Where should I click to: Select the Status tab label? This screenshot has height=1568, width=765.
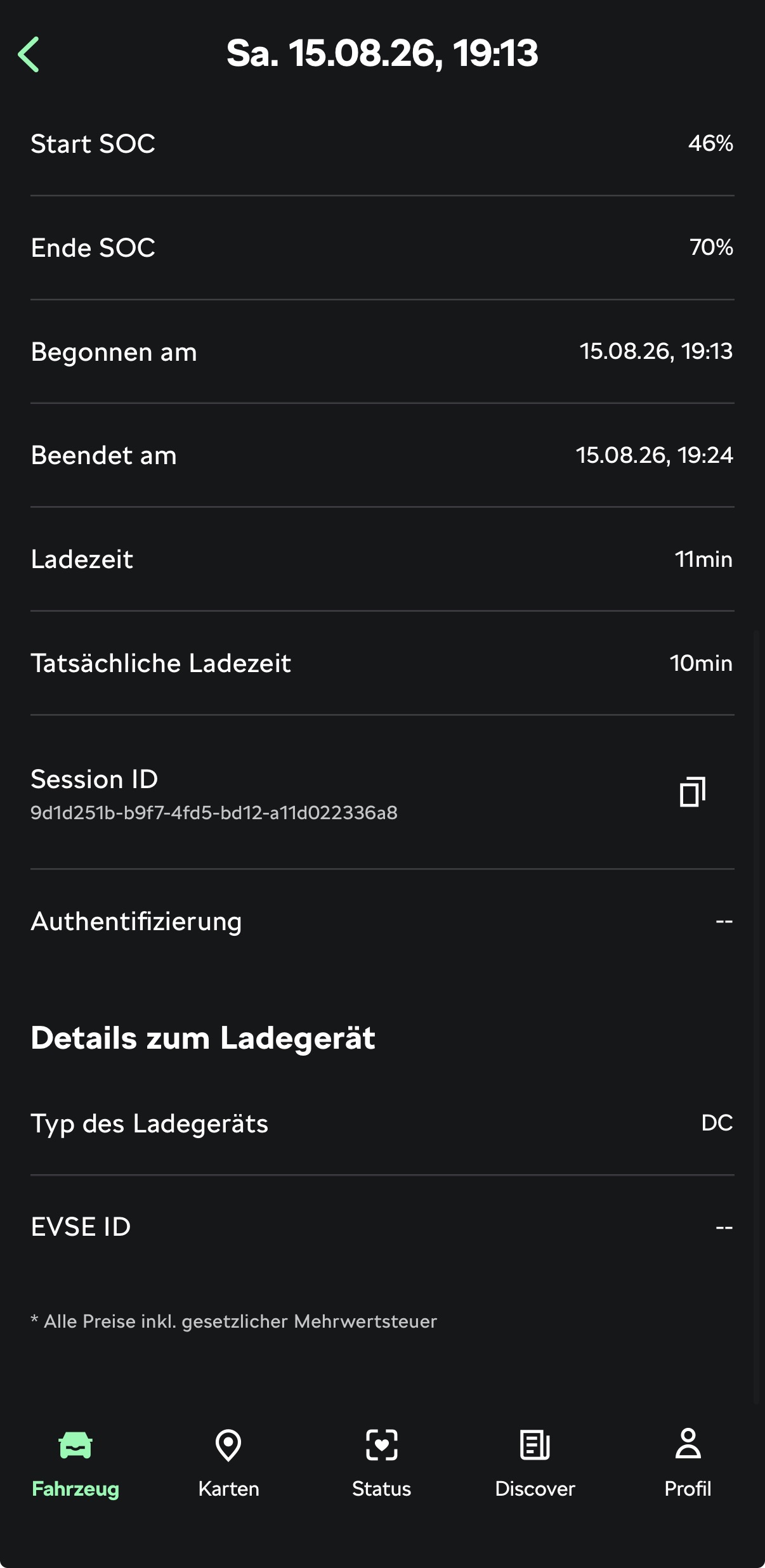[382, 1489]
